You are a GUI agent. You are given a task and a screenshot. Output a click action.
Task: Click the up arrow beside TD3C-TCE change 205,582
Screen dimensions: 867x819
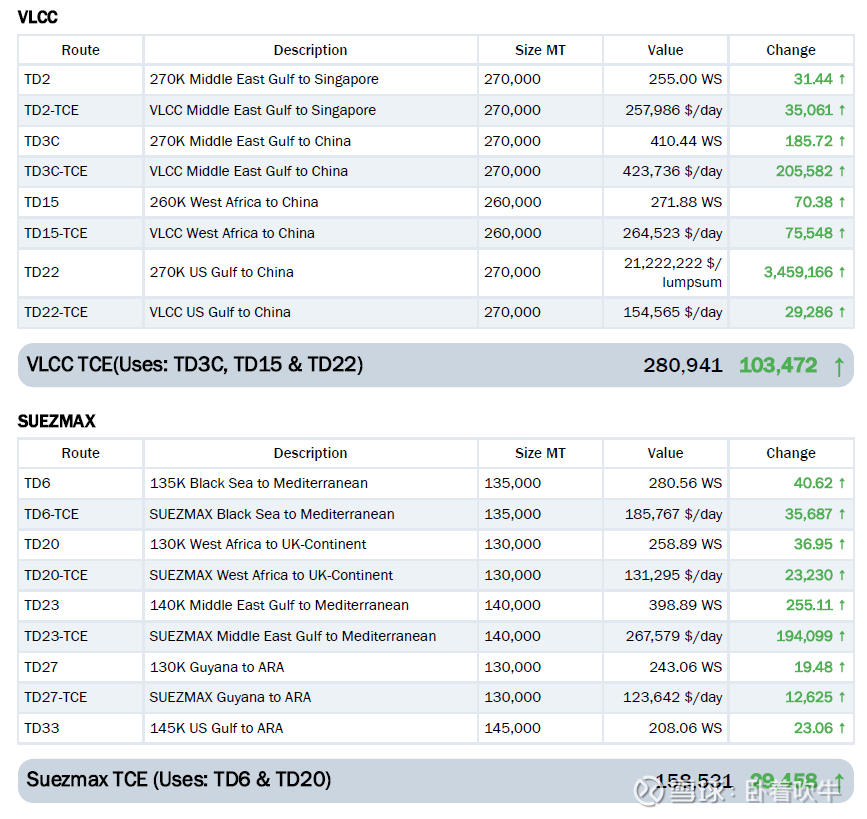(842, 172)
